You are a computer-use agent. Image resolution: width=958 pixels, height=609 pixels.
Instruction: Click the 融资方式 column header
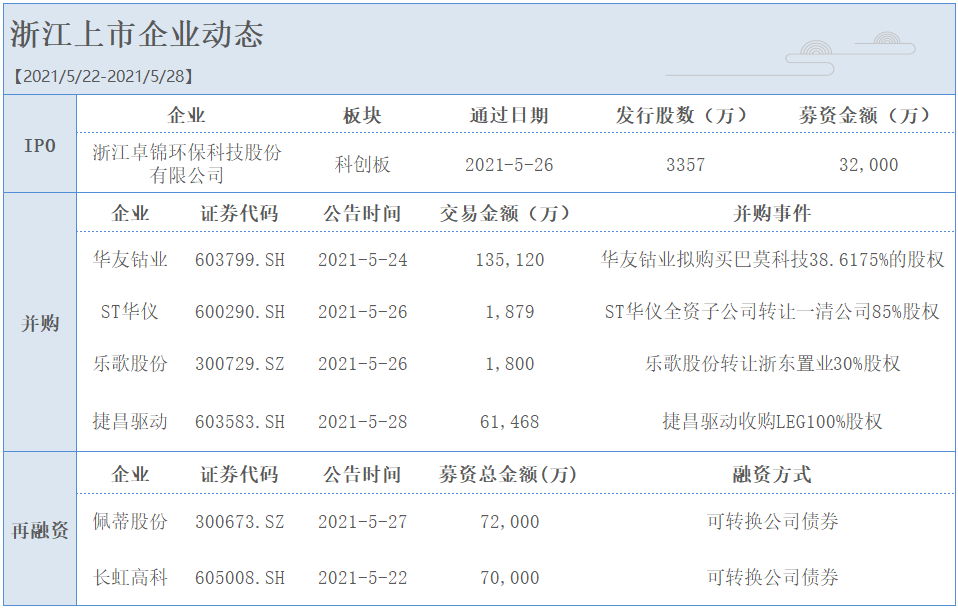772,474
